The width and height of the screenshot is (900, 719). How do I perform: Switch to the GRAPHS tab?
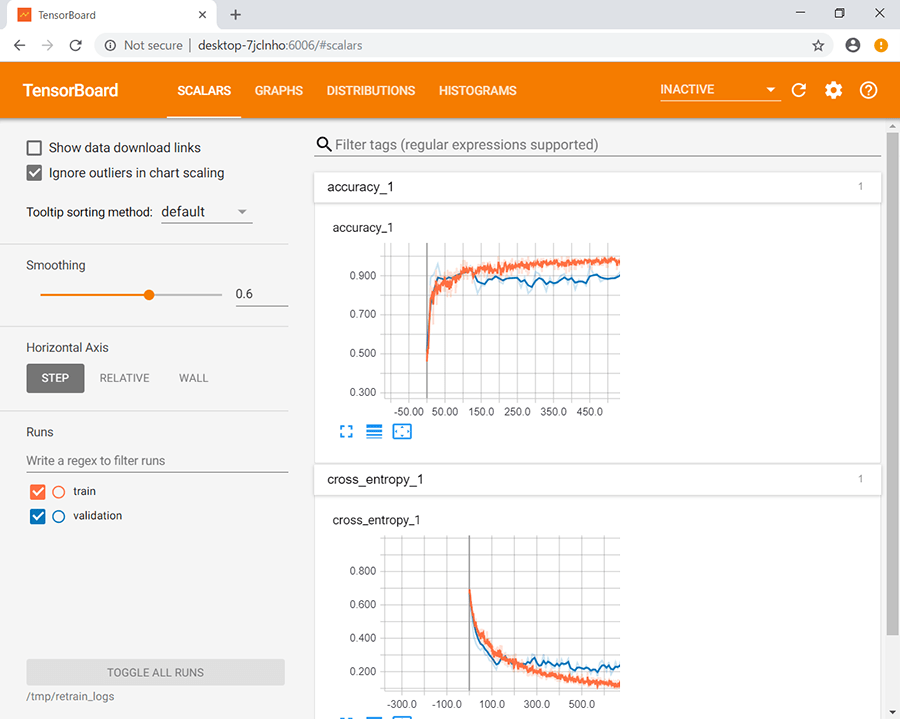[x=278, y=91]
